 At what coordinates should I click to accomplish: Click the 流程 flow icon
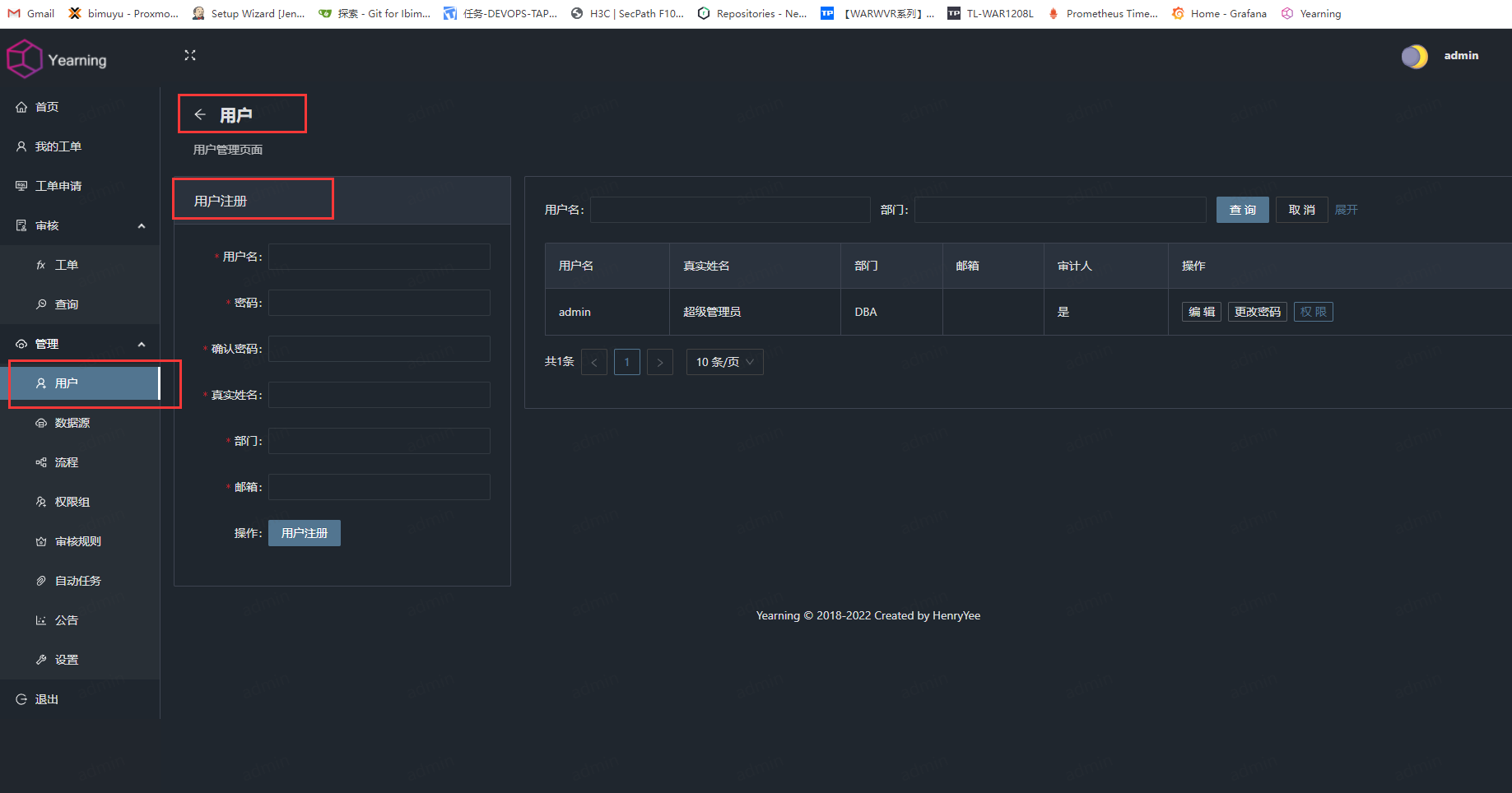(41, 462)
